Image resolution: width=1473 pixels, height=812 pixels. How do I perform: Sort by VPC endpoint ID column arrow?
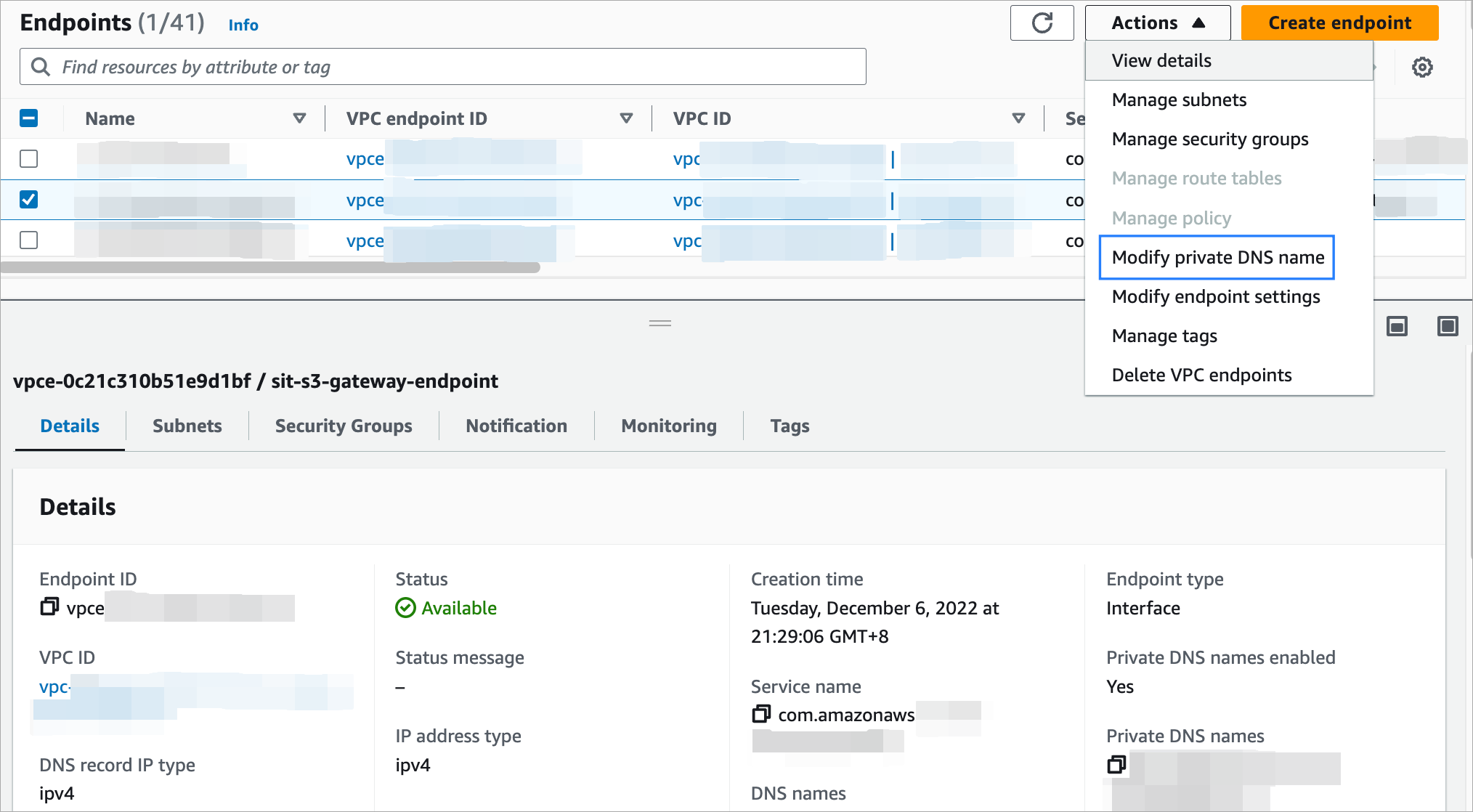point(626,118)
